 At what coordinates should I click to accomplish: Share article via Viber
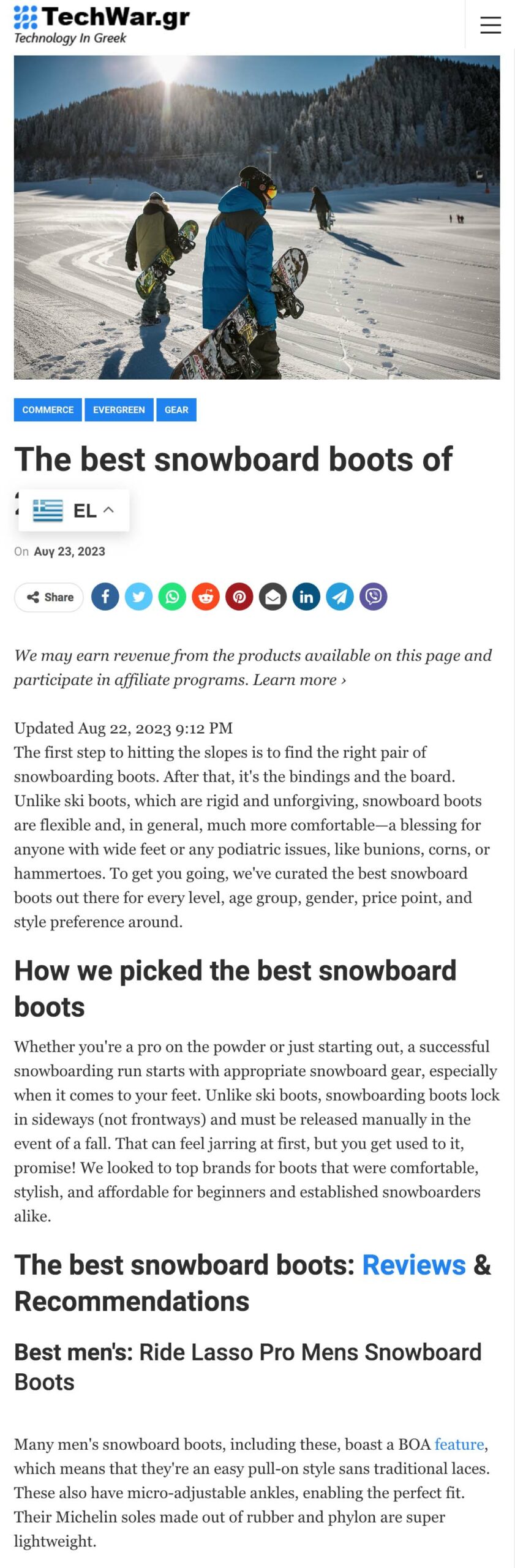point(374,597)
